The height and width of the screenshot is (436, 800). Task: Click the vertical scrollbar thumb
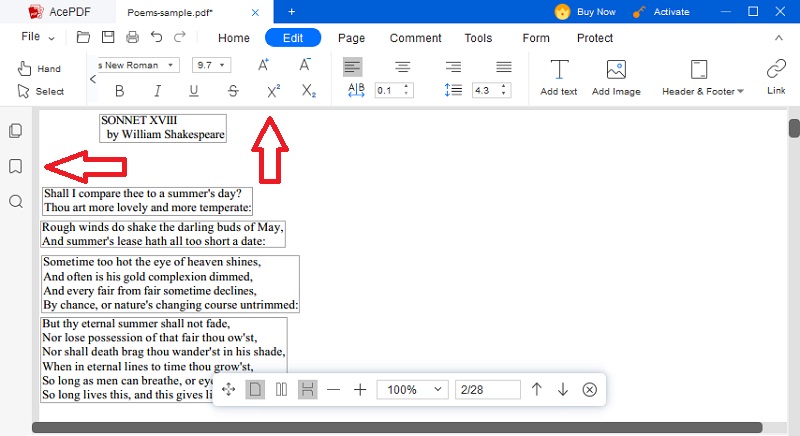point(794,128)
